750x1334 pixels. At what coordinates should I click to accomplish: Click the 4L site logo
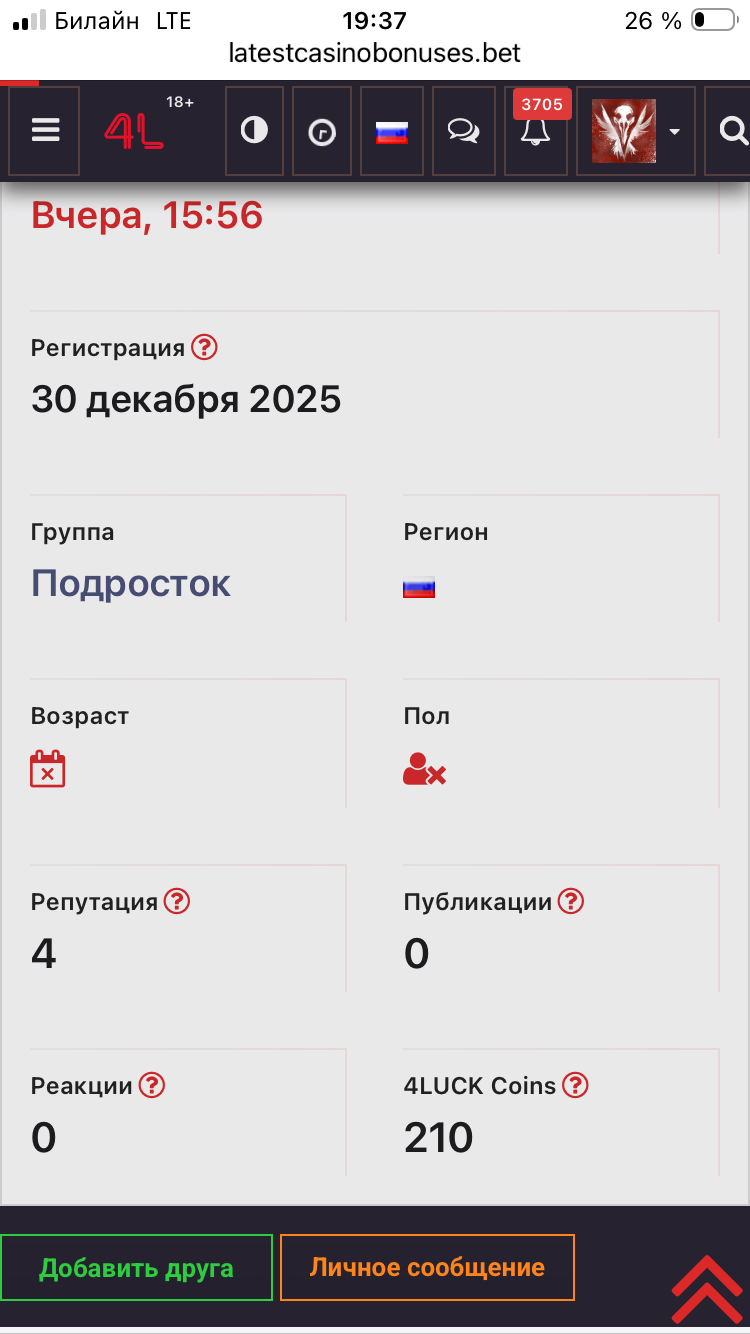[x=135, y=131]
